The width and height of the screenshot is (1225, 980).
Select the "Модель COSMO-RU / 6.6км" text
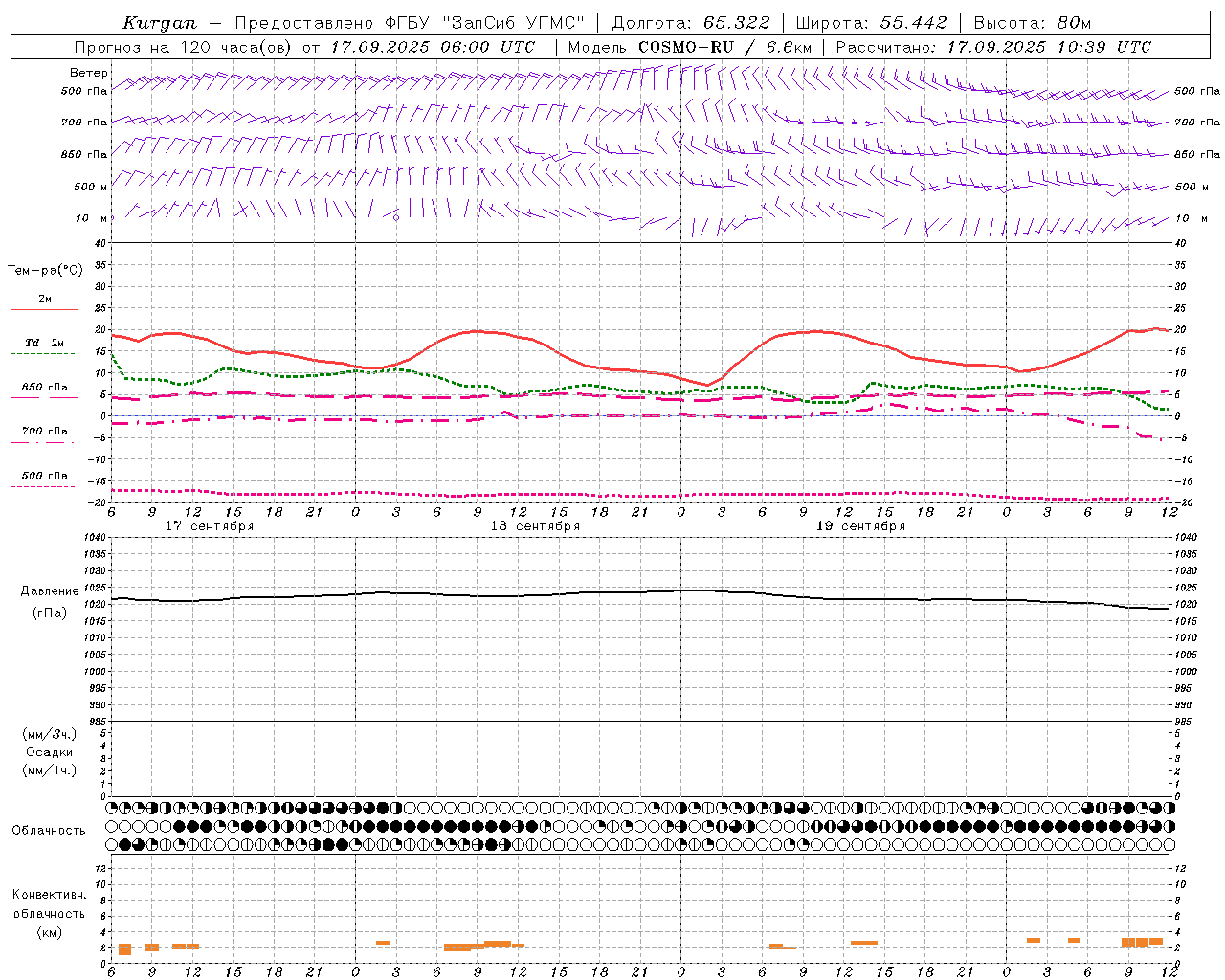pyautogui.click(x=689, y=47)
